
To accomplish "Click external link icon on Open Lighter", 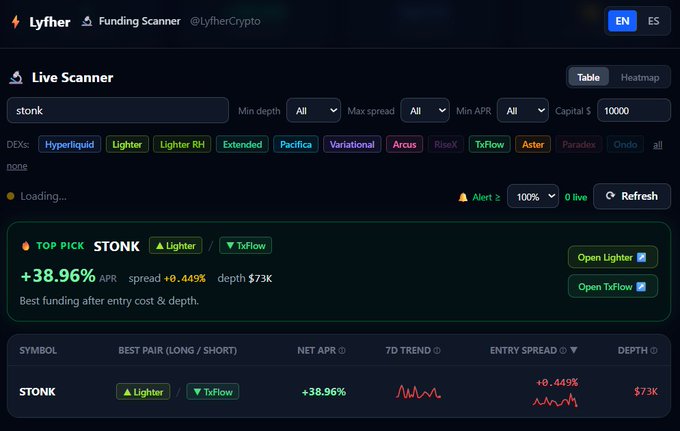I will click(x=641, y=258).
